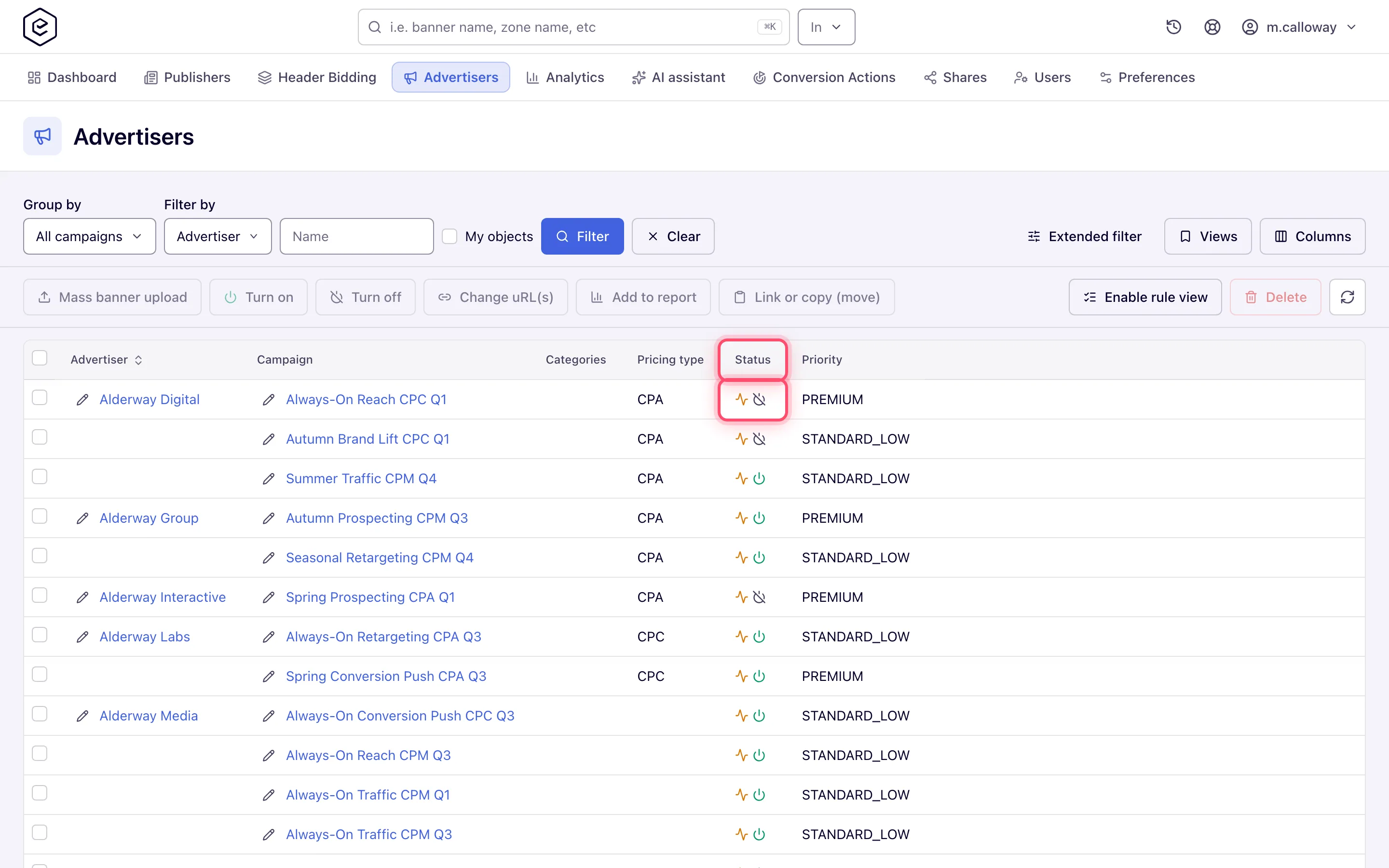Click the refresh icon button beside Delete

click(1347, 297)
